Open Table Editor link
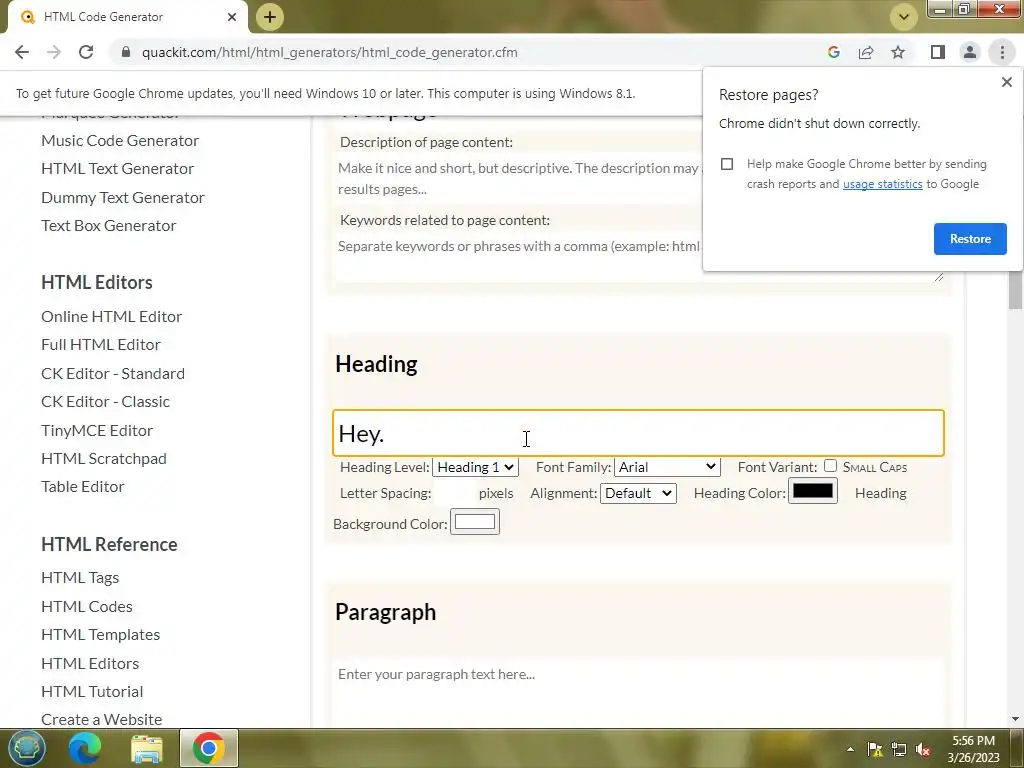This screenshot has width=1024, height=768. coord(82,487)
